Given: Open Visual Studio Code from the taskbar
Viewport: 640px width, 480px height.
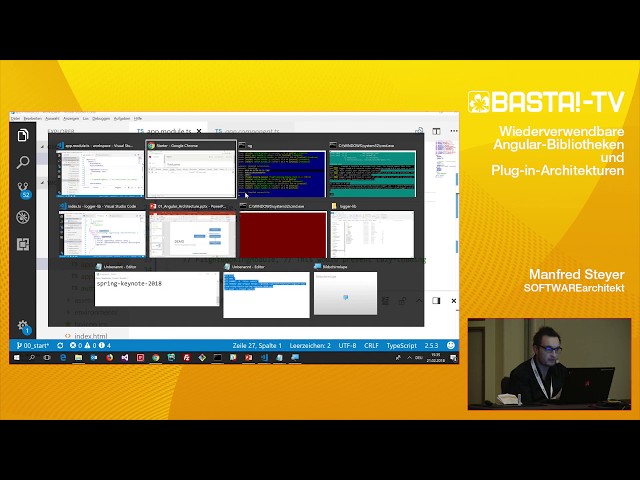Looking at the screenshot, I should click(x=264, y=358).
